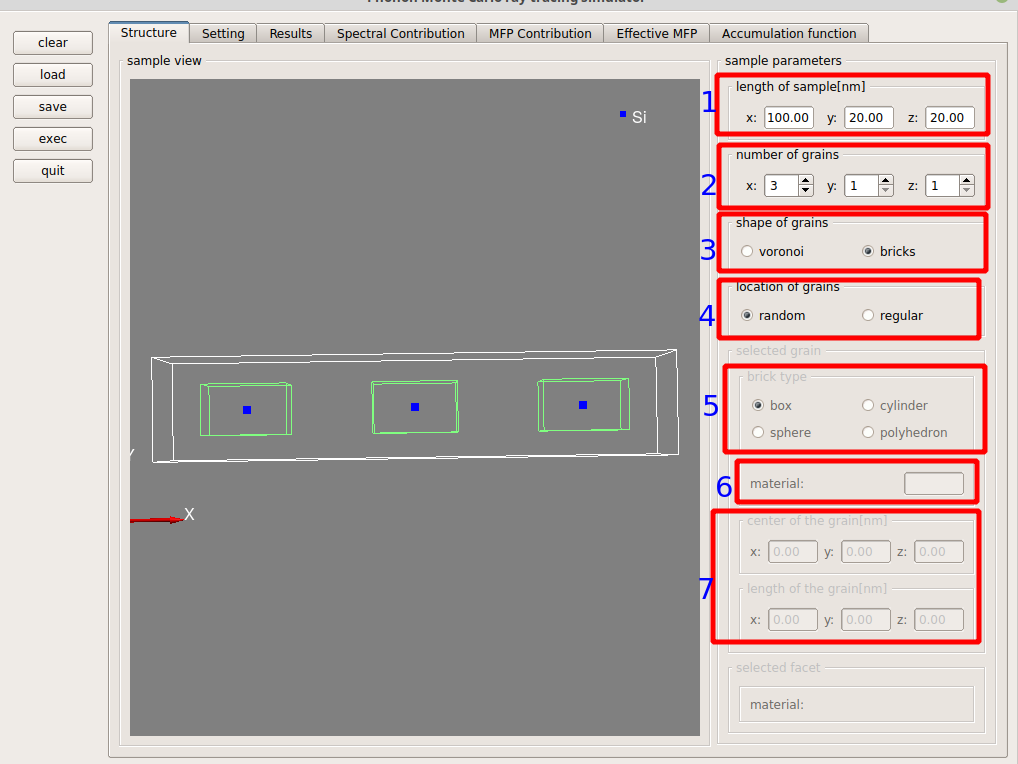This screenshot has width=1018, height=764.
Task: Click grain length y field
Action: 865,620
